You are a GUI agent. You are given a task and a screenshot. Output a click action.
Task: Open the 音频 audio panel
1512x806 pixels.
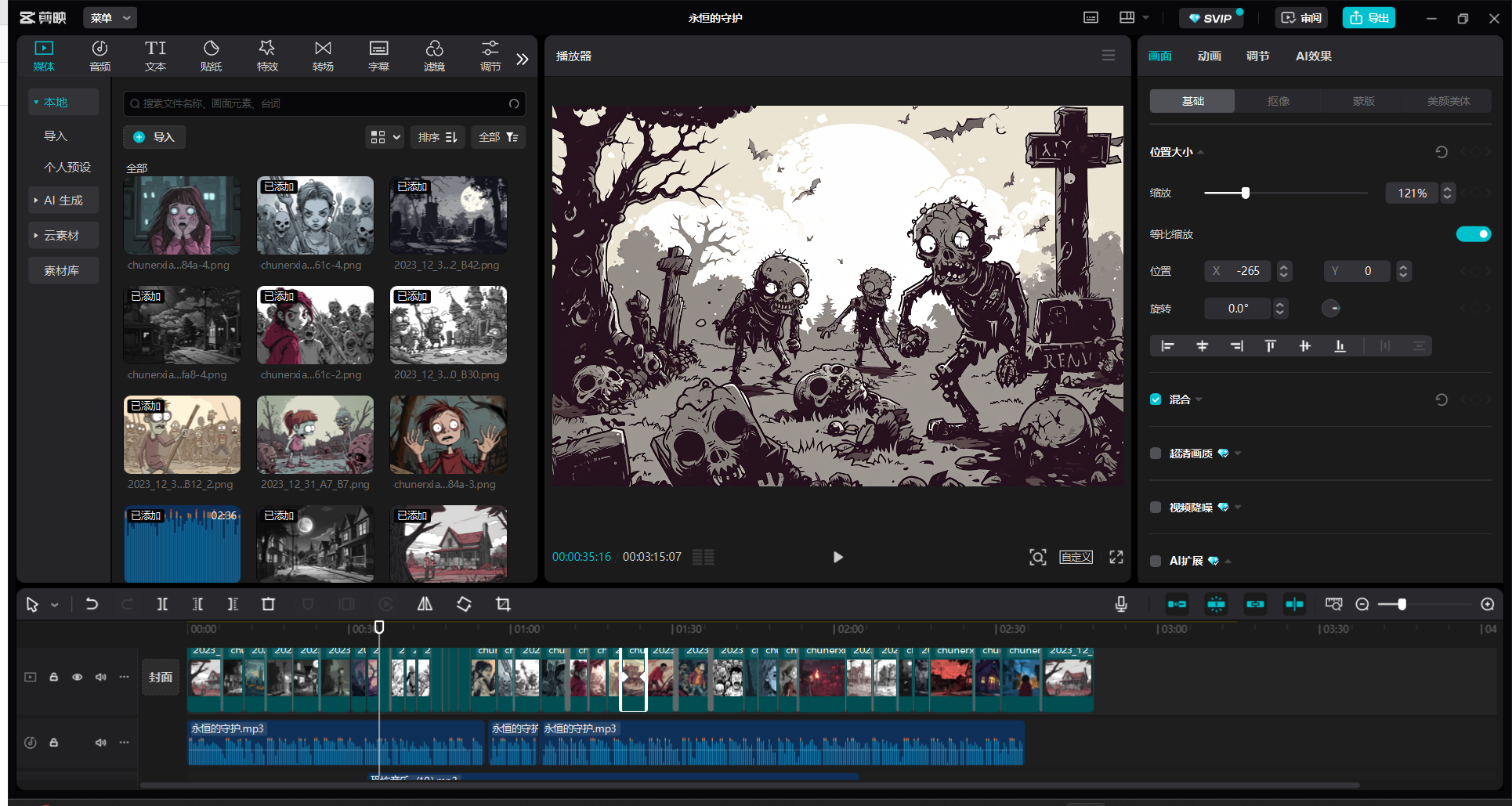pyautogui.click(x=99, y=56)
